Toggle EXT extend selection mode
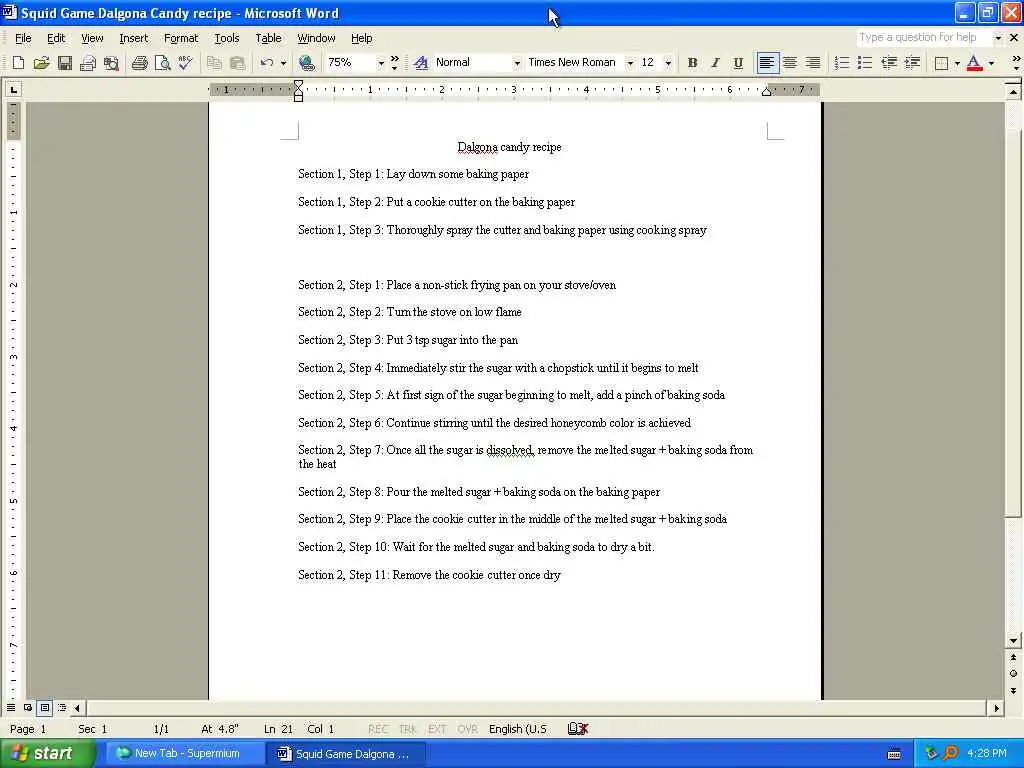The height and width of the screenshot is (768, 1024). point(437,729)
